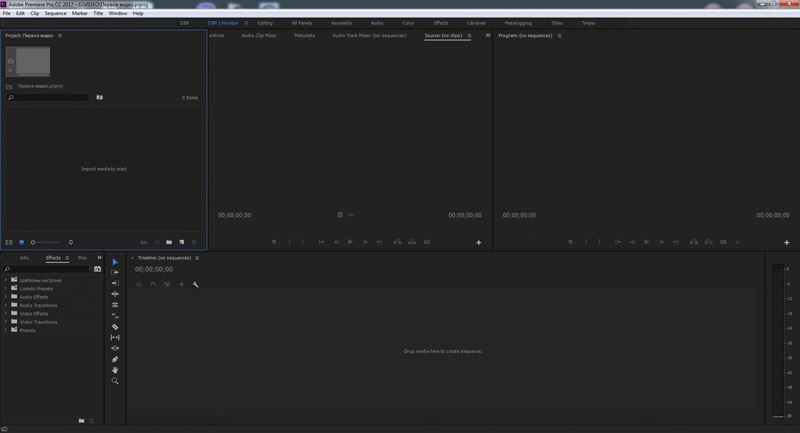Click Extract button in Program monitor
The width and height of the screenshot is (800, 433).
[709, 242]
